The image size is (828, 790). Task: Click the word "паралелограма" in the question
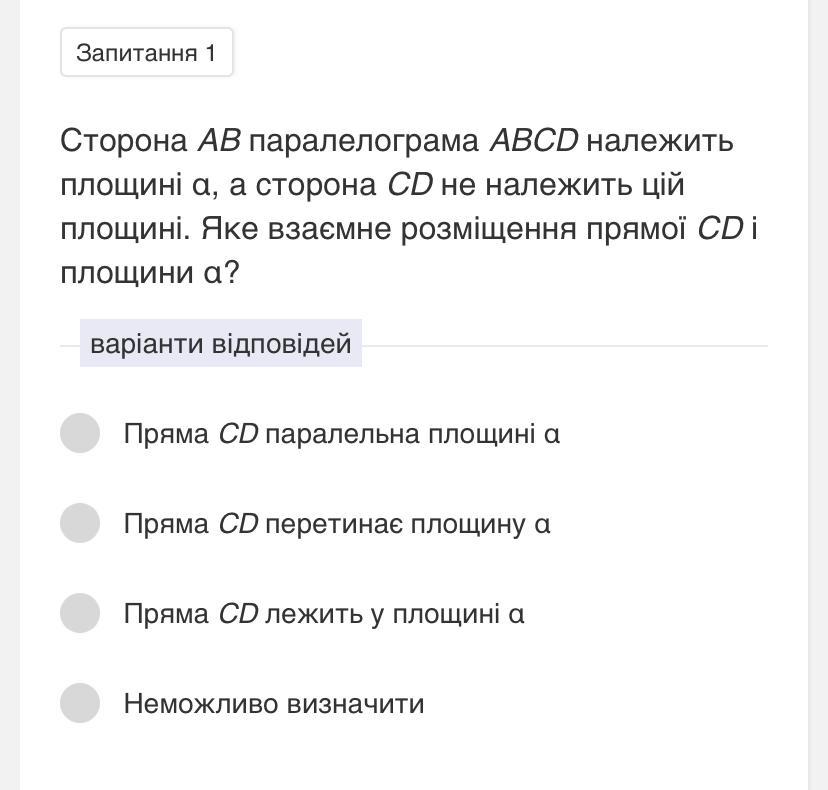pos(364,141)
